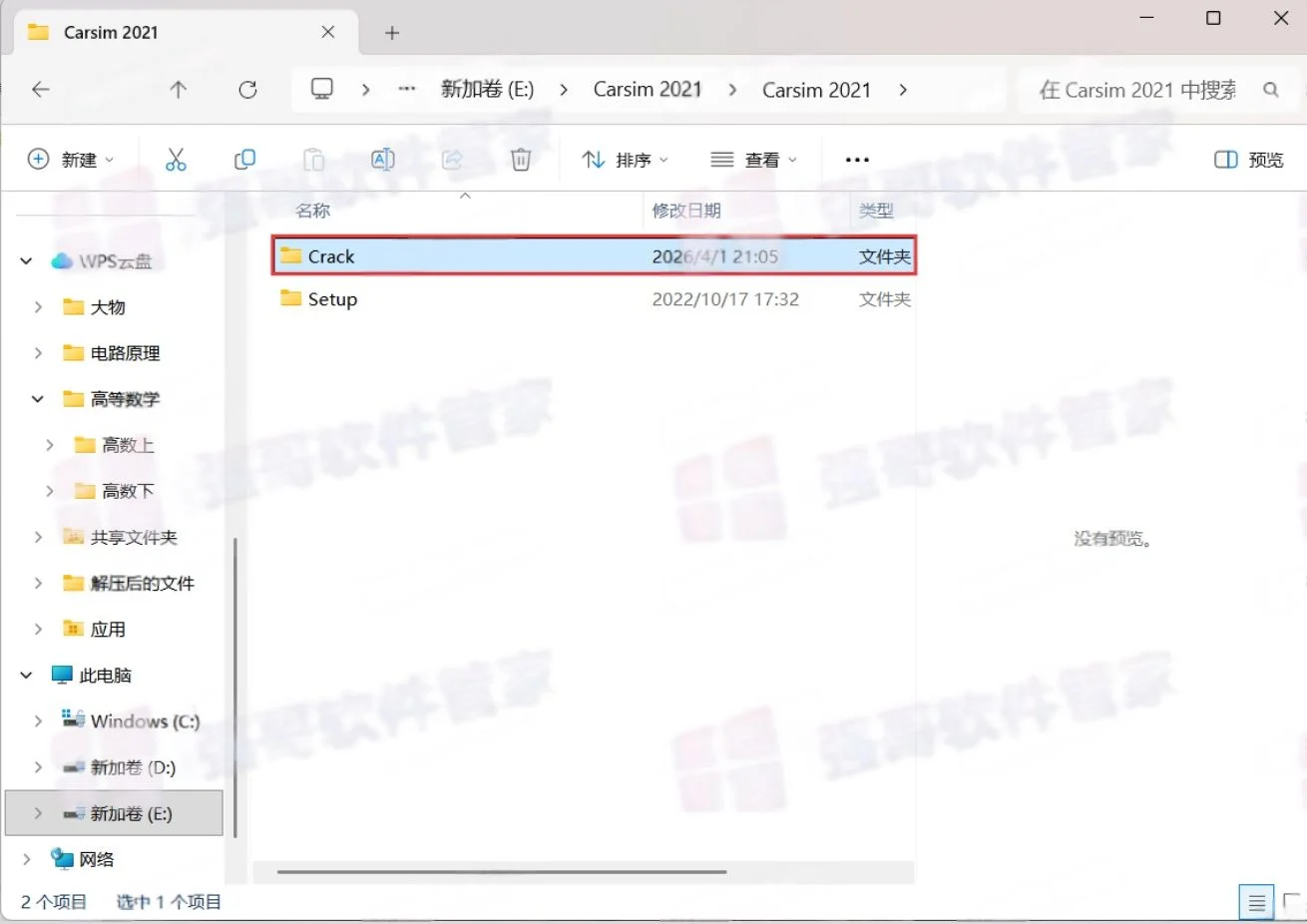Switch to details view icon in status bar
The height and width of the screenshot is (924, 1307).
tap(1256, 902)
